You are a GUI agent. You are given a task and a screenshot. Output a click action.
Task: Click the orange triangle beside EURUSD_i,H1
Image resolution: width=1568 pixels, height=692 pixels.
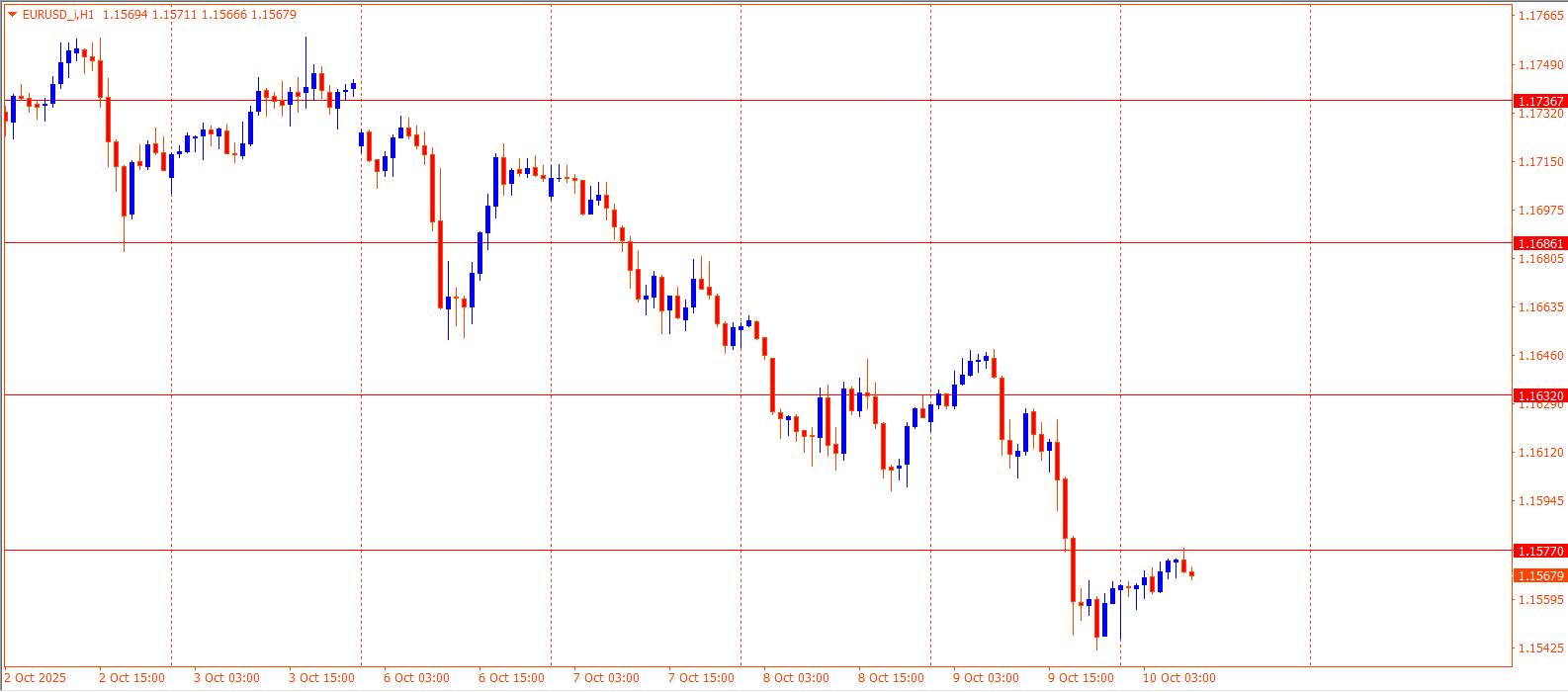12,15
